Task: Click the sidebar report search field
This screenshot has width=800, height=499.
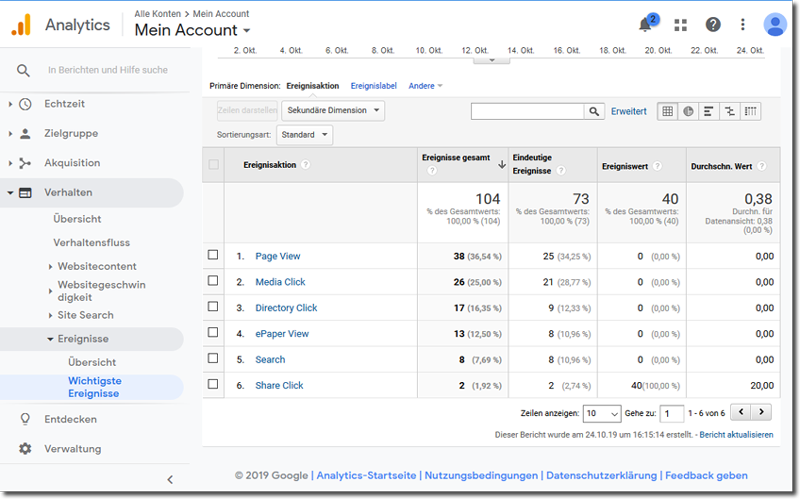Action: coord(108,70)
